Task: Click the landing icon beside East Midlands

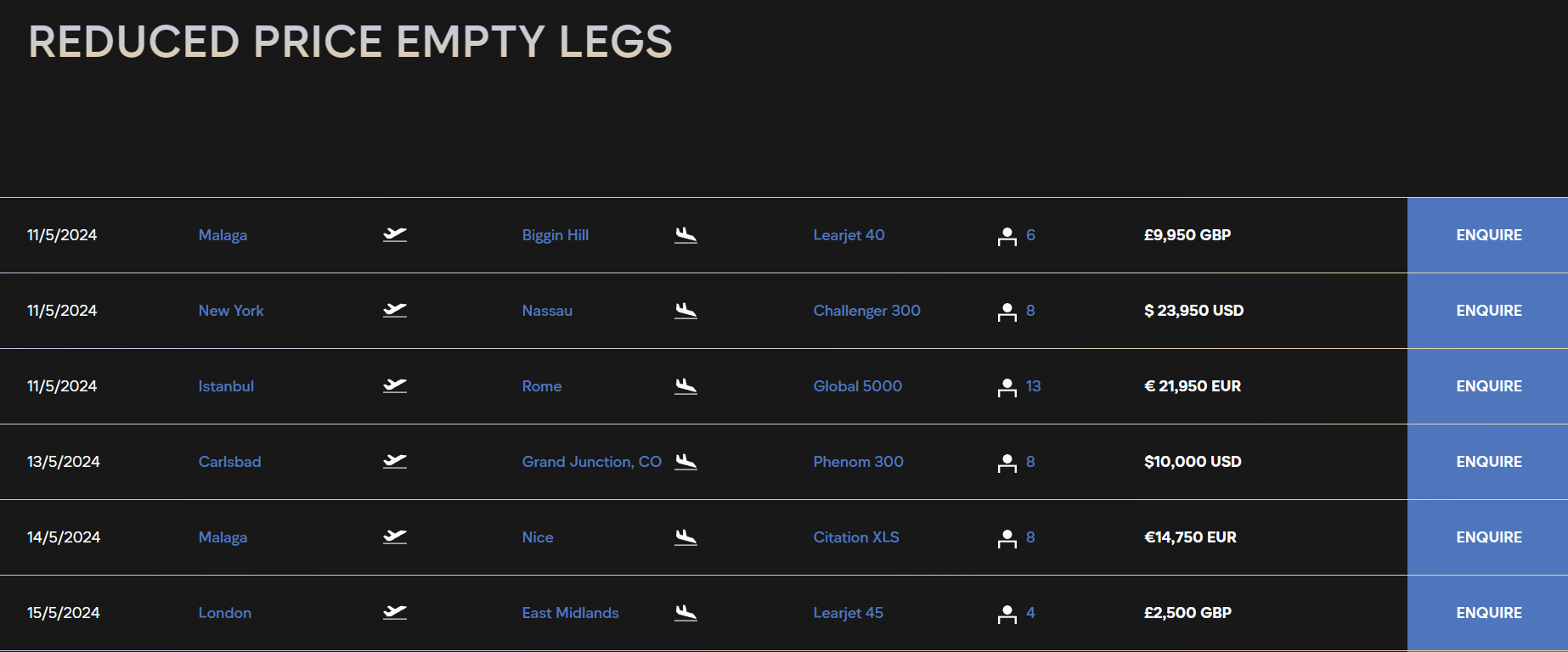Action: [685, 613]
